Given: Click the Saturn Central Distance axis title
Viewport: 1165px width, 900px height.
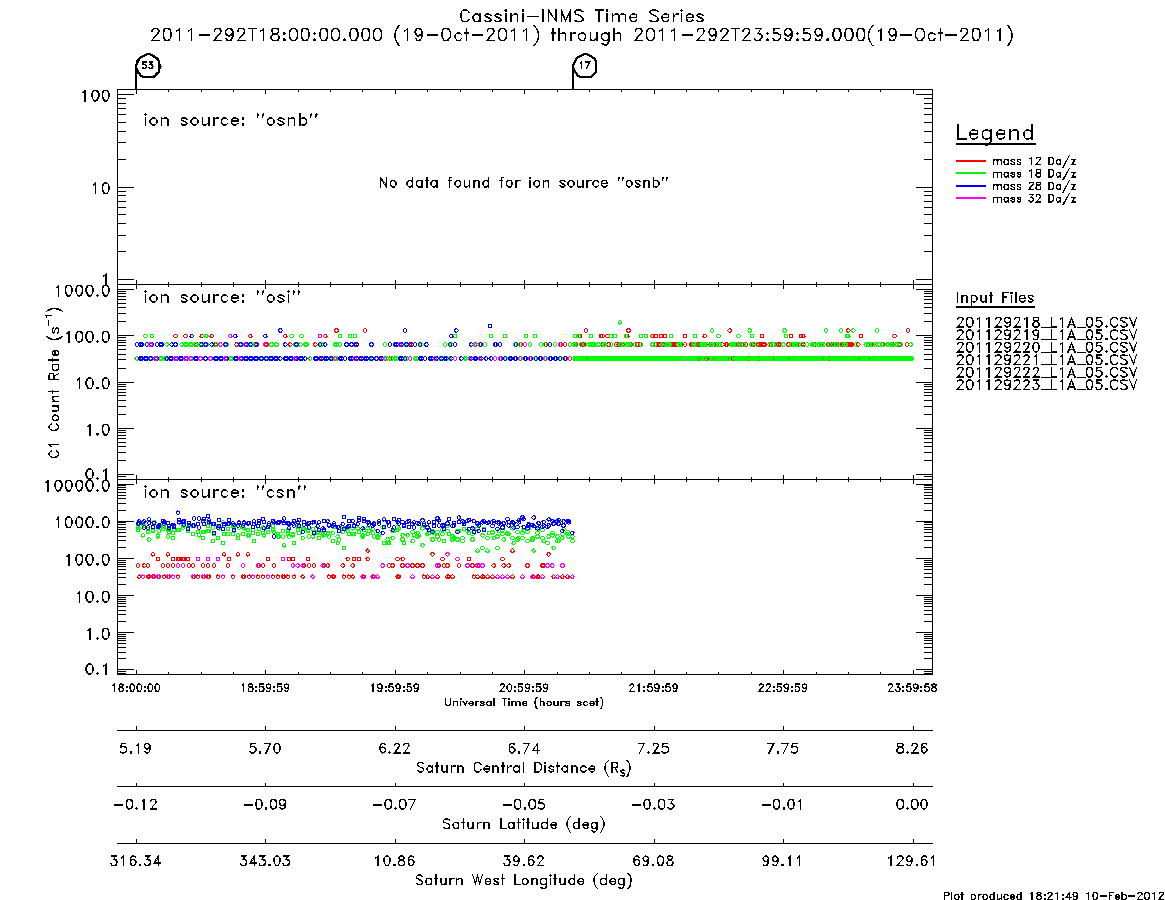Looking at the screenshot, I should [524, 768].
